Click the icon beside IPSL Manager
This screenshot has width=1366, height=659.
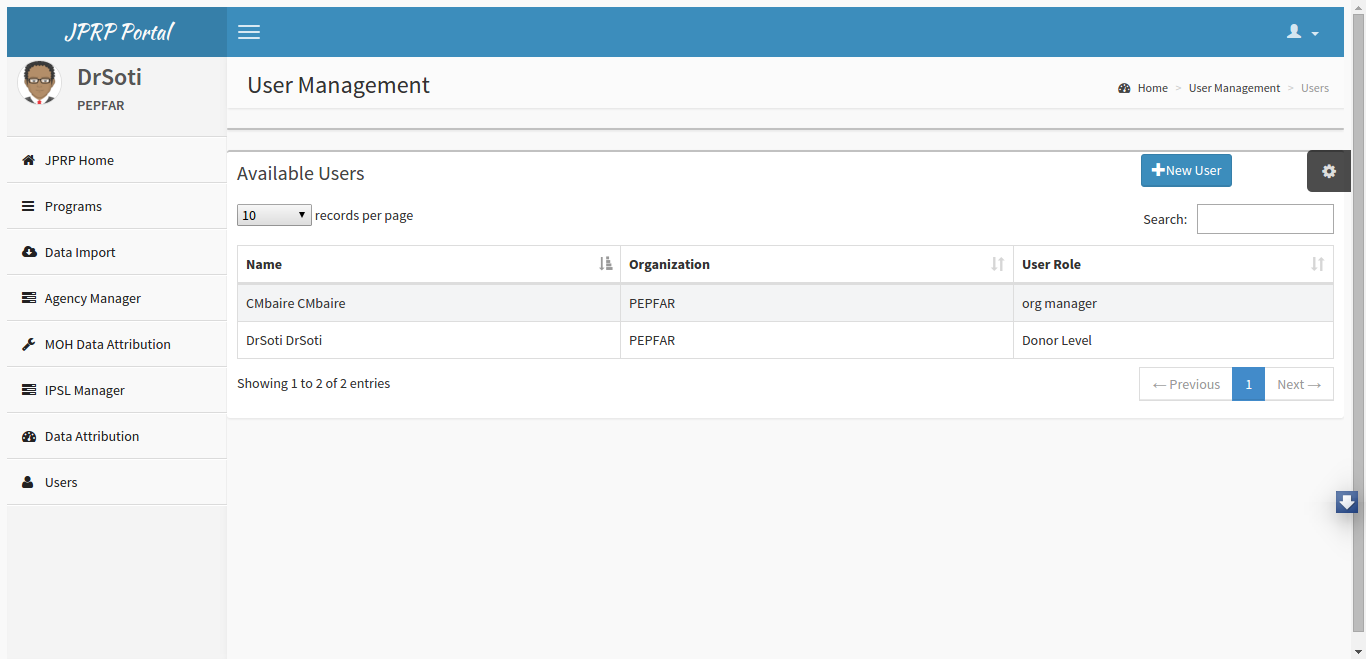pyautogui.click(x=28, y=390)
